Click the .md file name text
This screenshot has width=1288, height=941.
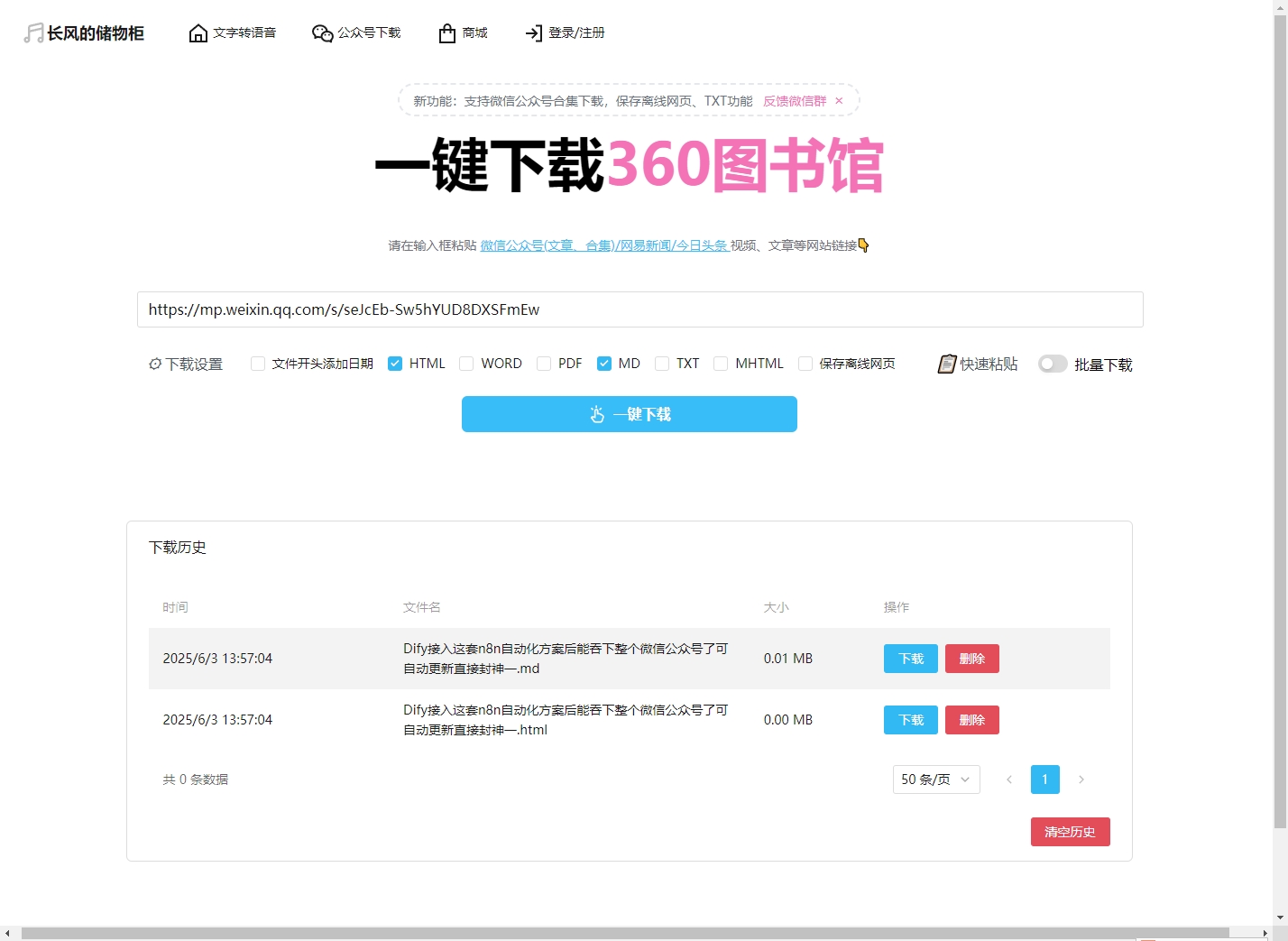(x=566, y=659)
